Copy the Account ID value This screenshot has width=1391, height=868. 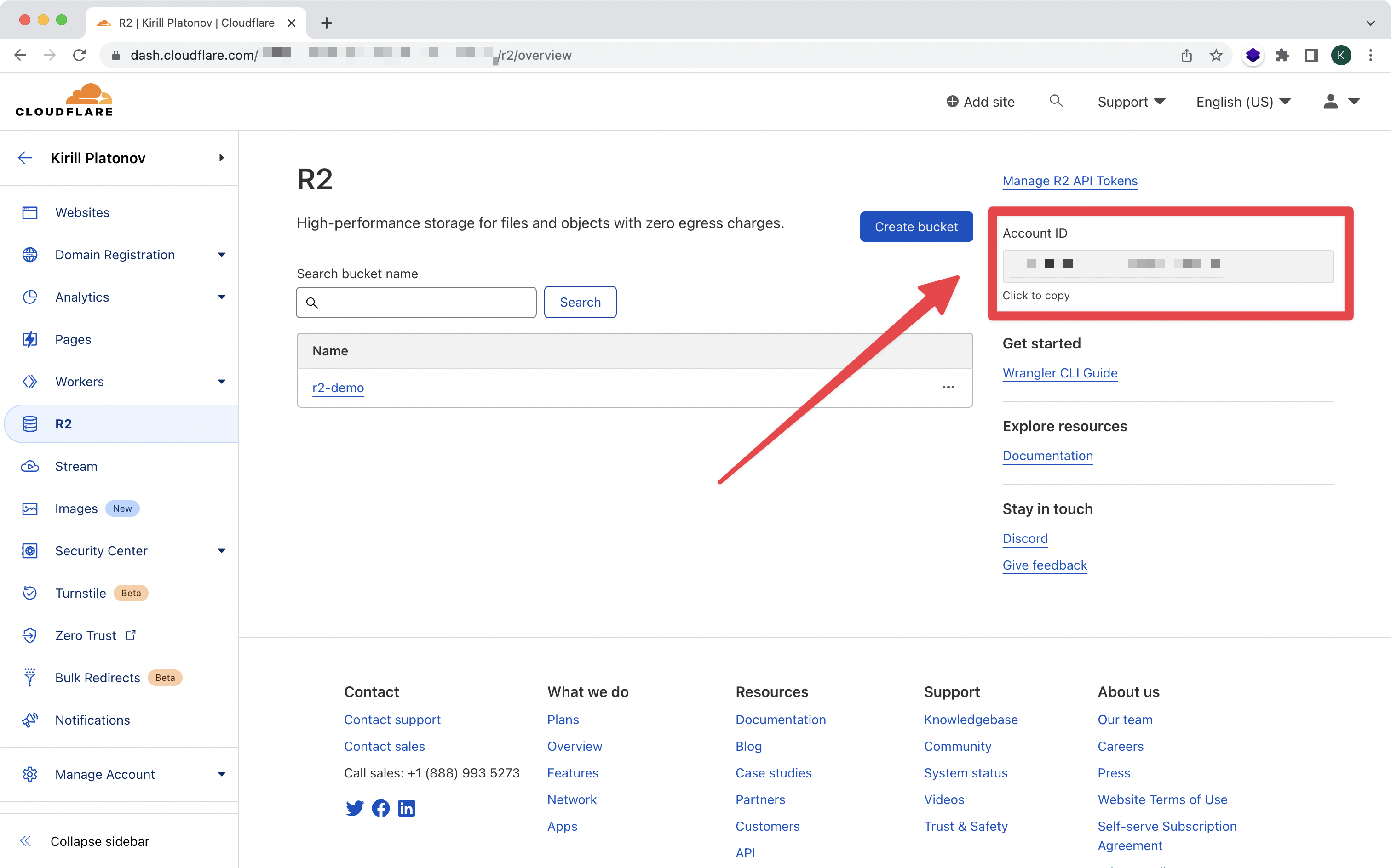pyautogui.click(x=1167, y=266)
